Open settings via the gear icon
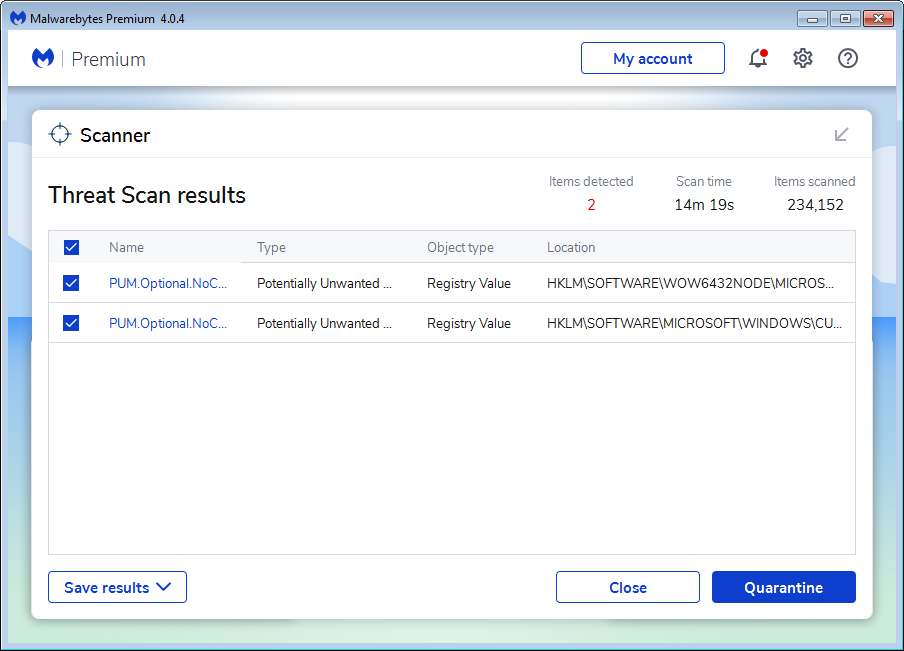904x651 pixels. (803, 59)
